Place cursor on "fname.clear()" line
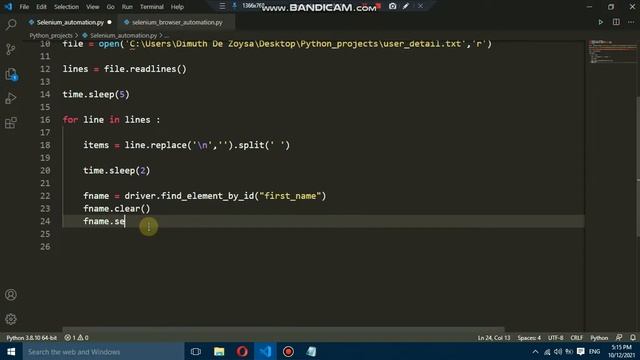This screenshot has width=640, height=360. 117,209
